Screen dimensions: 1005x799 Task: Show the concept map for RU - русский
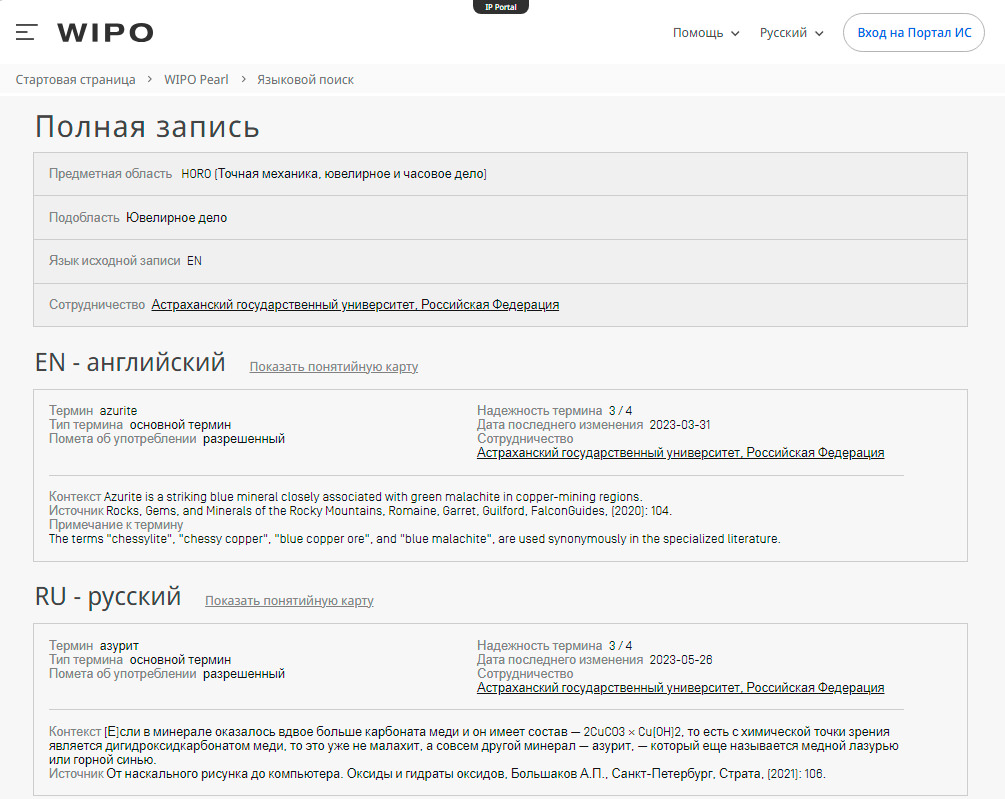pyautogui.click(x=289, y=600)
